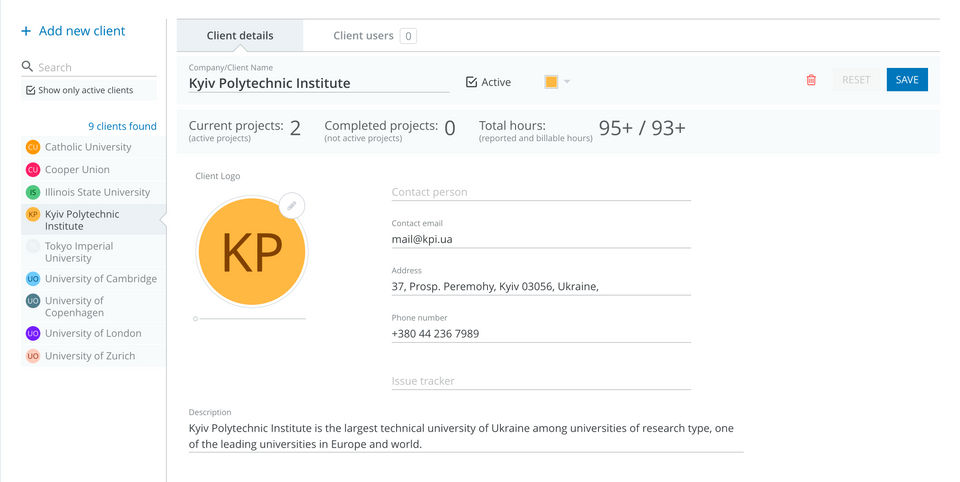This screenshot has width=960, height=482.
Task: Select Cooper Union in client list
Action: click(94, 170)
